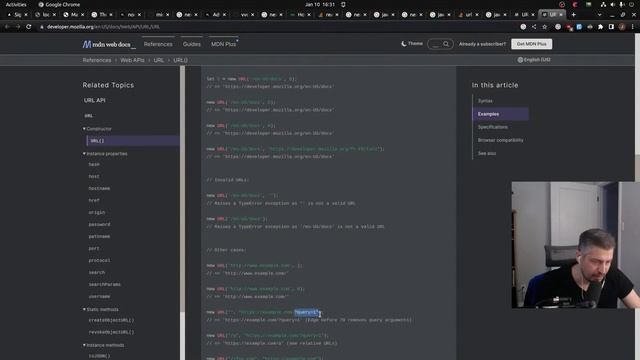
Task: Open the MDN Plus menu
Action: pyautogui.click(x=224, y=44)
